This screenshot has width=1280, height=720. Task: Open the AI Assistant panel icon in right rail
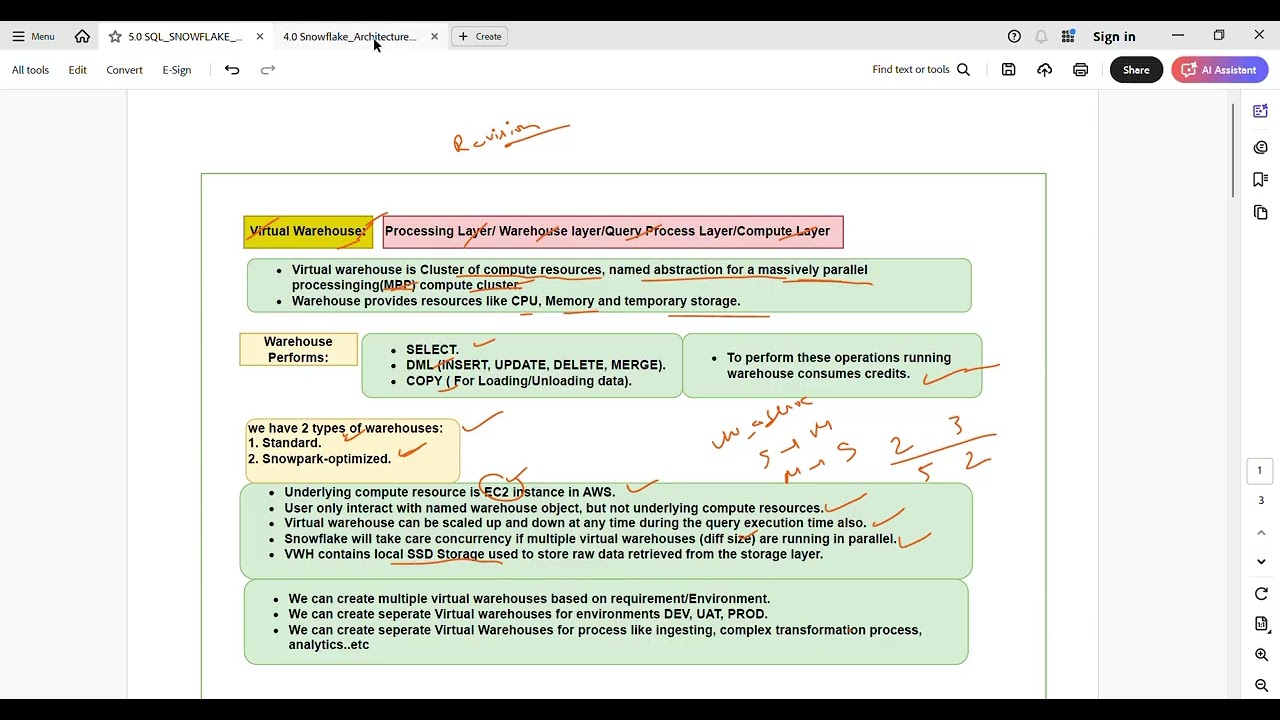coord(1261,111)
